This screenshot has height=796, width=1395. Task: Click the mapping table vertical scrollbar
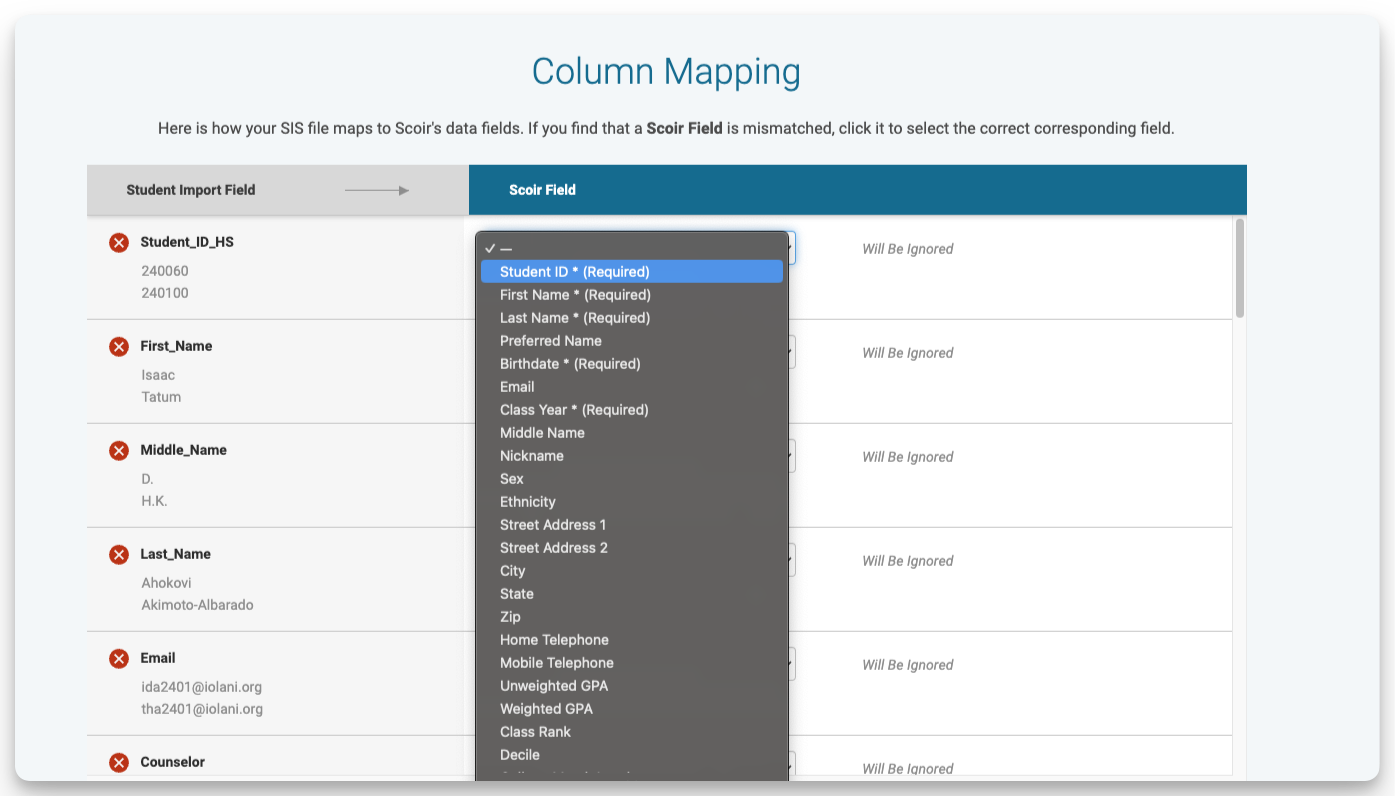point(1240,268)
